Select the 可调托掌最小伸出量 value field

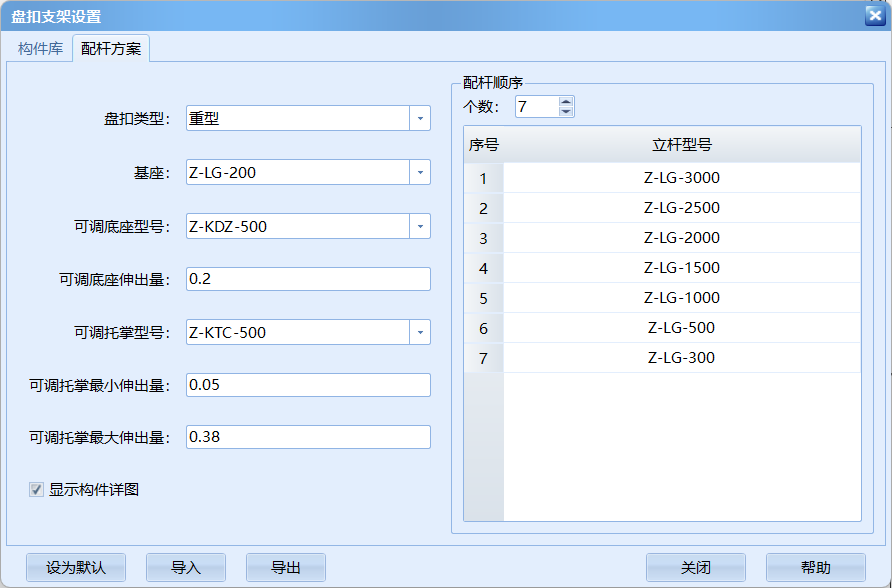pyautogui.click(x=308, y=384)
